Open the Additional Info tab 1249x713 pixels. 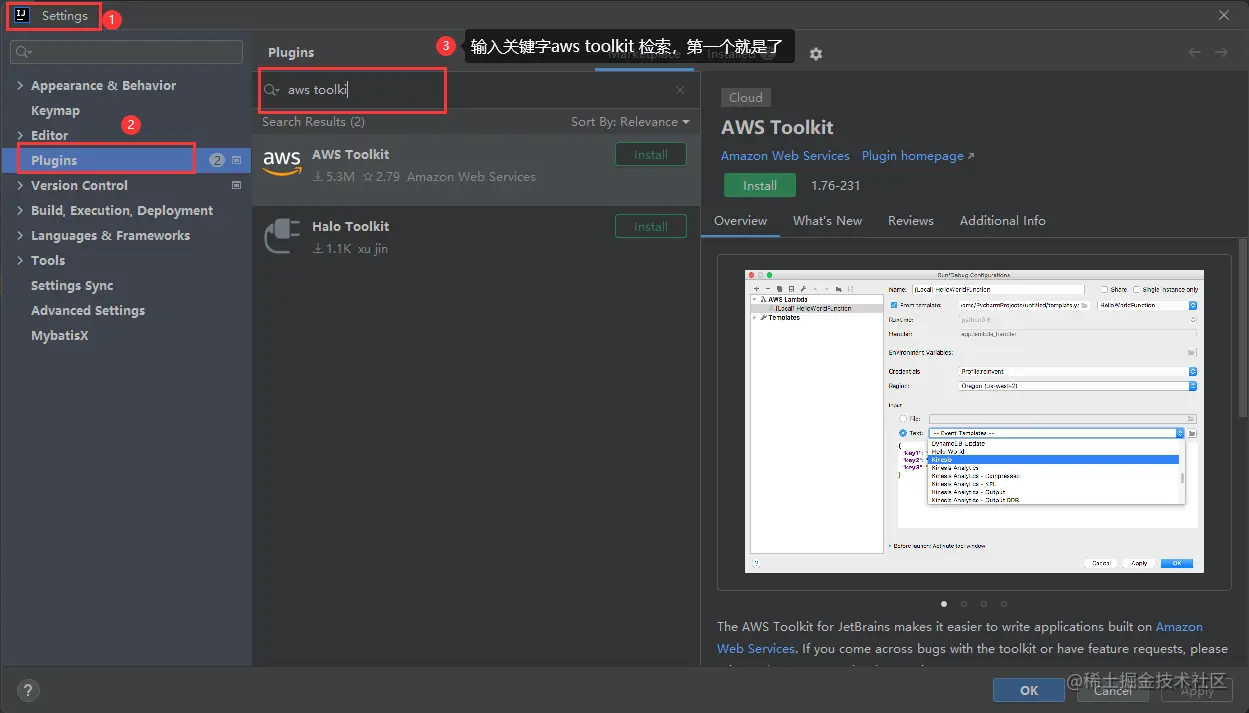click(x=1003, y=221)
